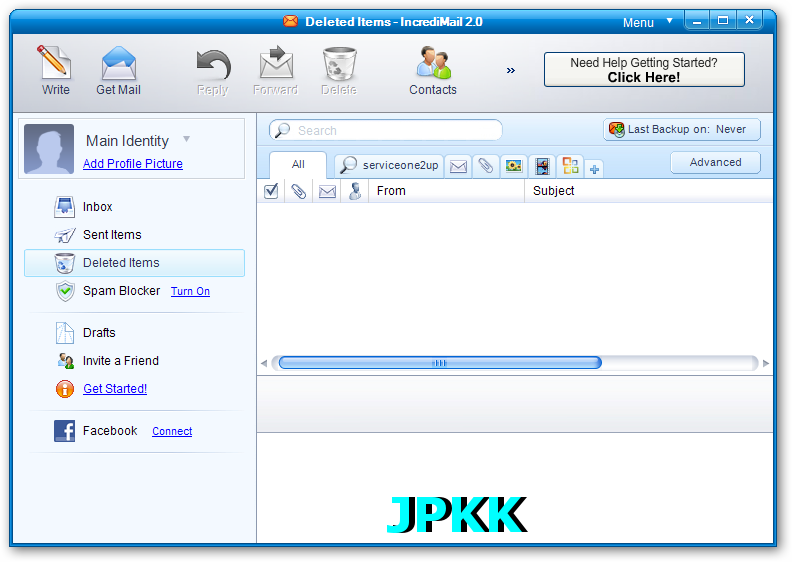This screenshot has height=562, width=792.
Task: Click the Invite a Friend people icon
Action: pyautogui.click(x=66, y=361)
